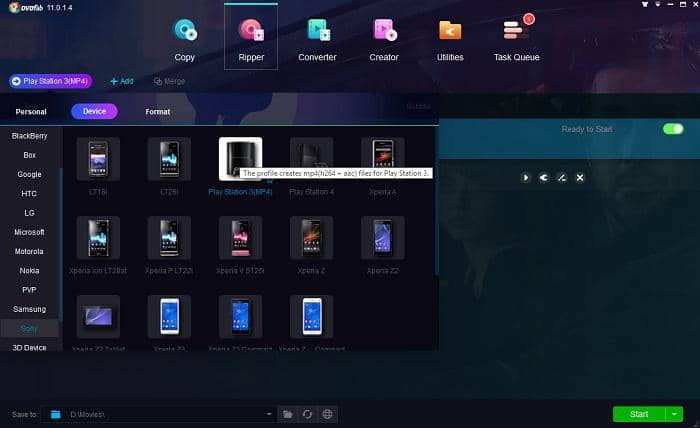Click the globe icon next to Save to
This screenshot has height=428, width=700.
point(327,415)
